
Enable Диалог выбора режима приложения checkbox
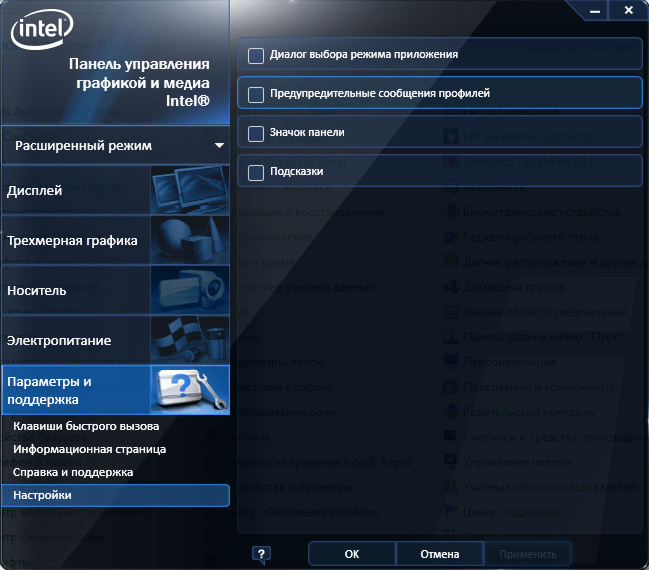tap(256, 55)
